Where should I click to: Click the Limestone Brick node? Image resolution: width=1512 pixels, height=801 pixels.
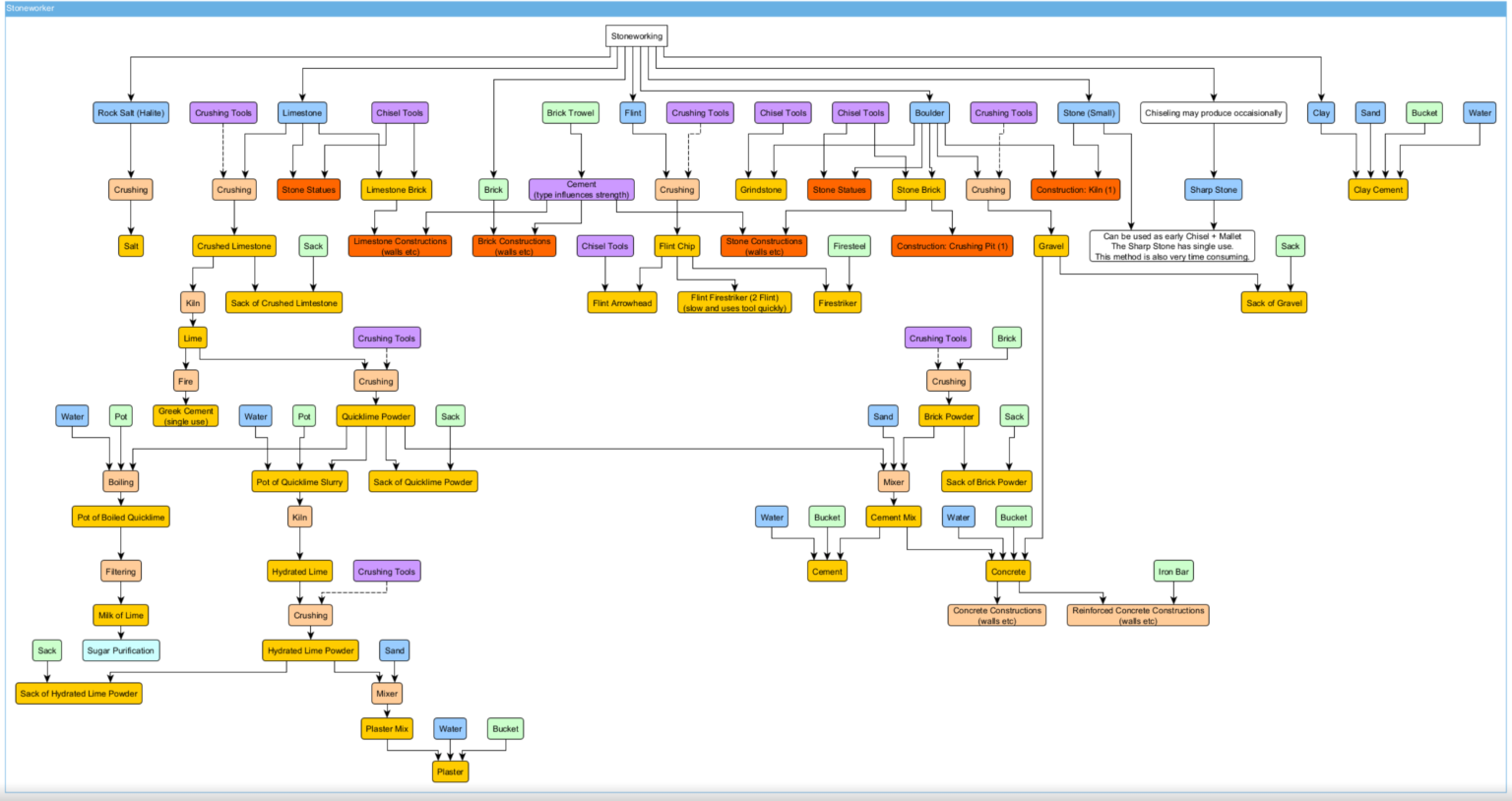(397, 190)
